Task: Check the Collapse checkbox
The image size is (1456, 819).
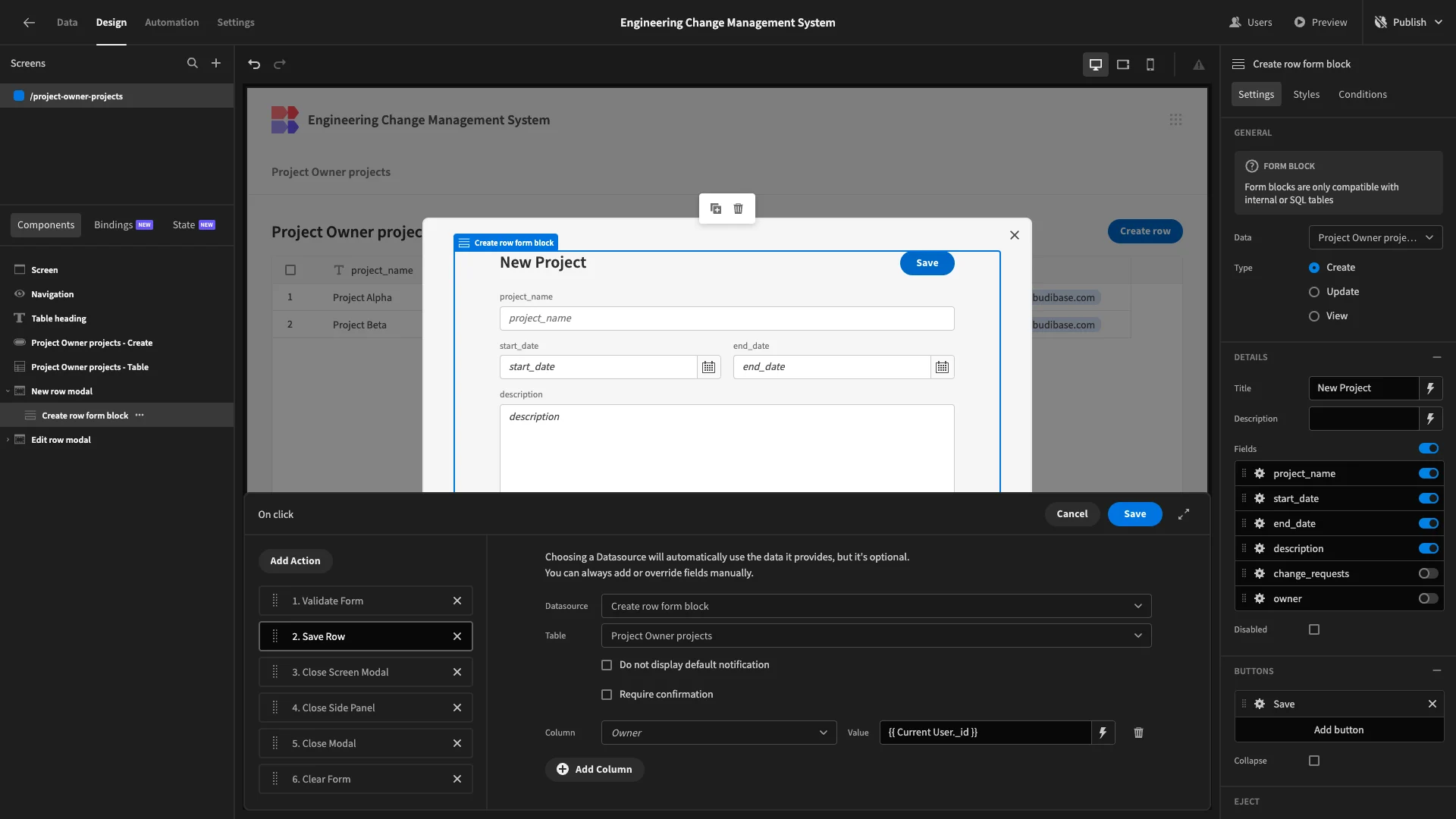Action: (x=1314, y=761)
